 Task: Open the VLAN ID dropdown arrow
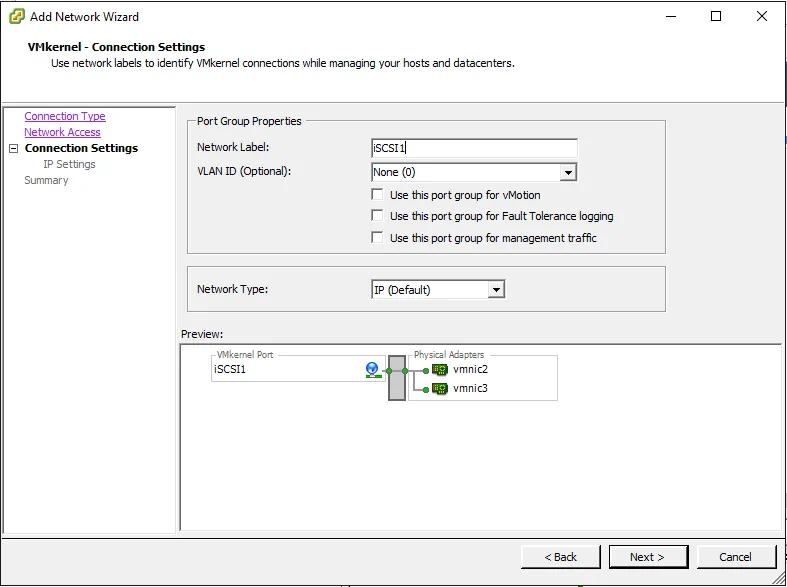pos(568,173)
